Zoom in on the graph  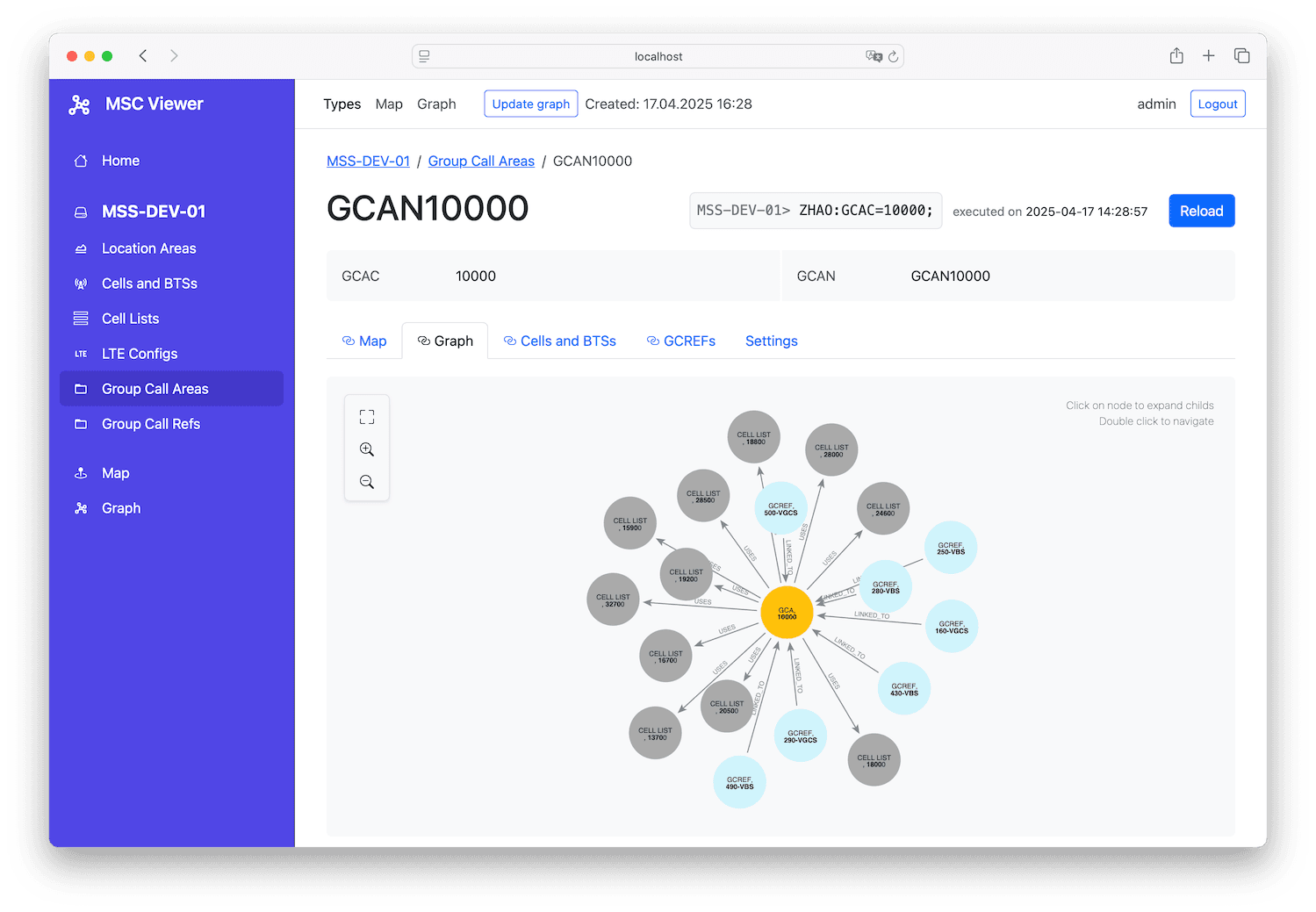367,449
